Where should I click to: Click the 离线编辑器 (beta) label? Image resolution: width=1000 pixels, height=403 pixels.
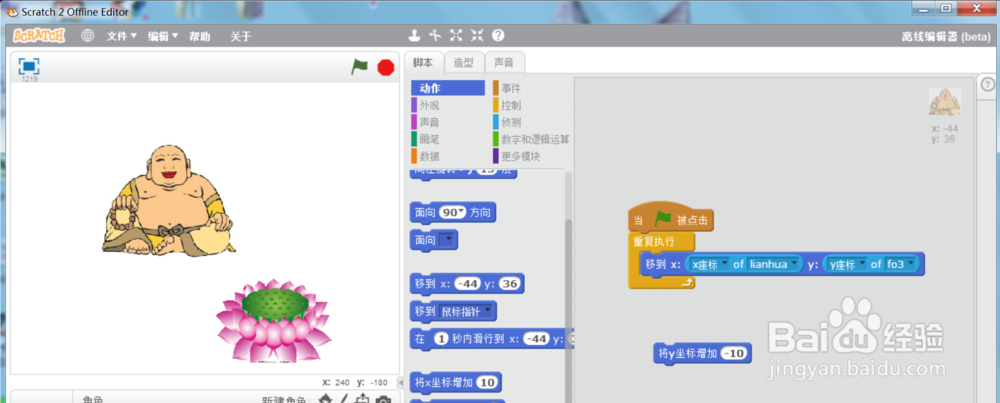click(x=945, y=36)
